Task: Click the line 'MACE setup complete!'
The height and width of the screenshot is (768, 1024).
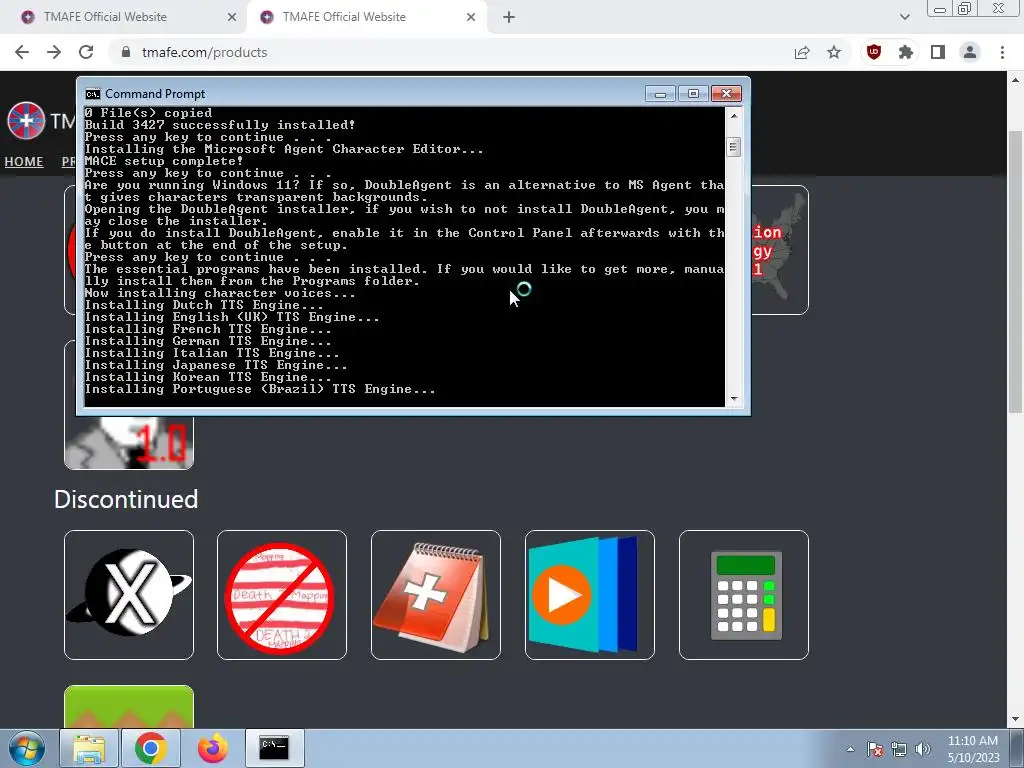Action: pyautogui.click(x=164, y=161)
